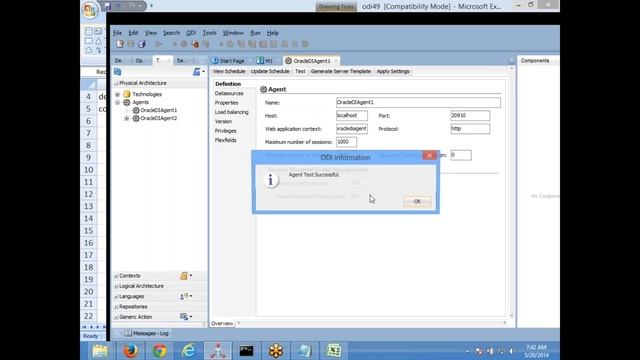Open the File menu
The height and width of the screenshot is (360, 640).
[x=117, y=33]
